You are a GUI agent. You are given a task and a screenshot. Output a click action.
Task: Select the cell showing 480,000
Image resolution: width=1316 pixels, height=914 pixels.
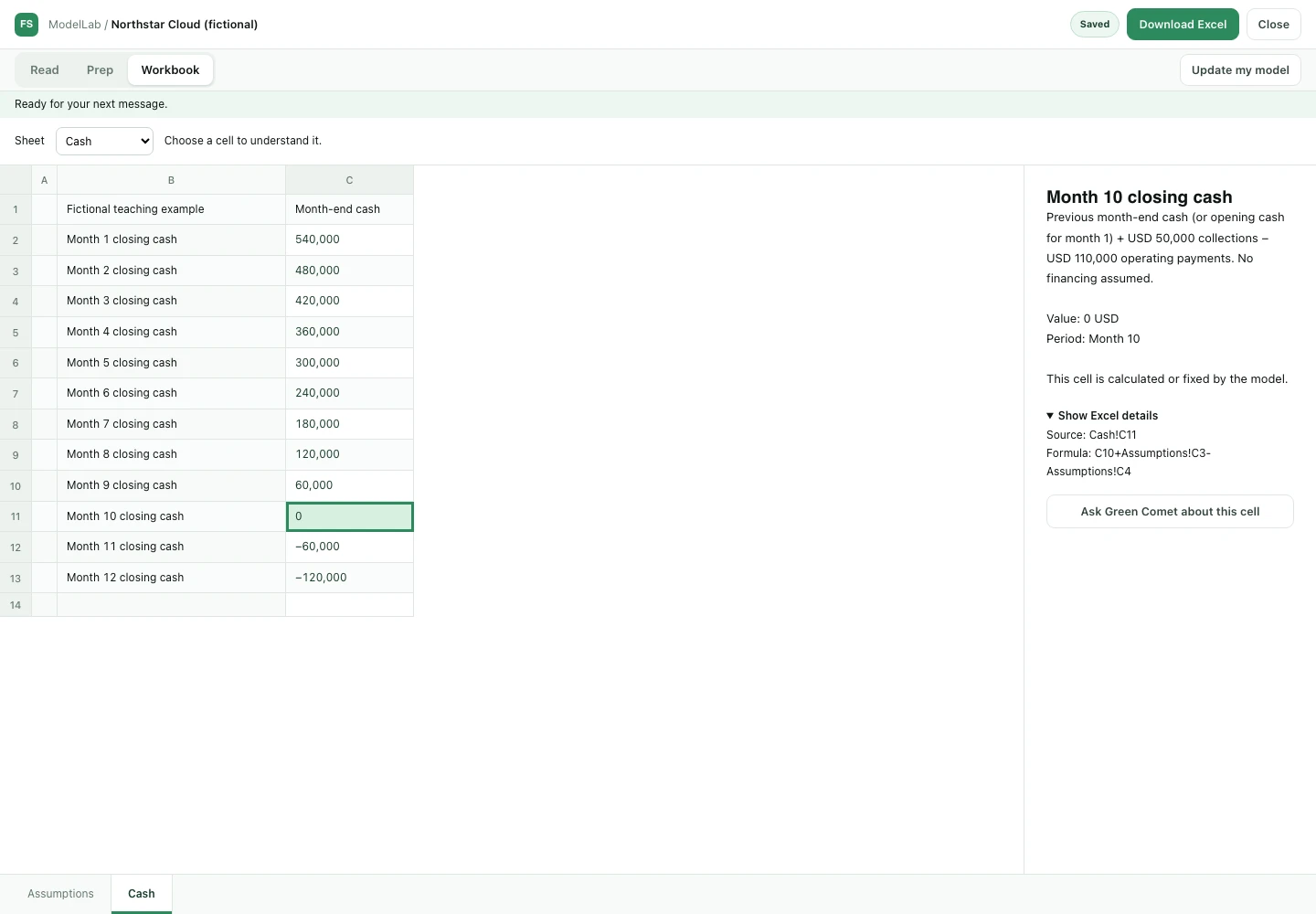click(x=350, y=271)
